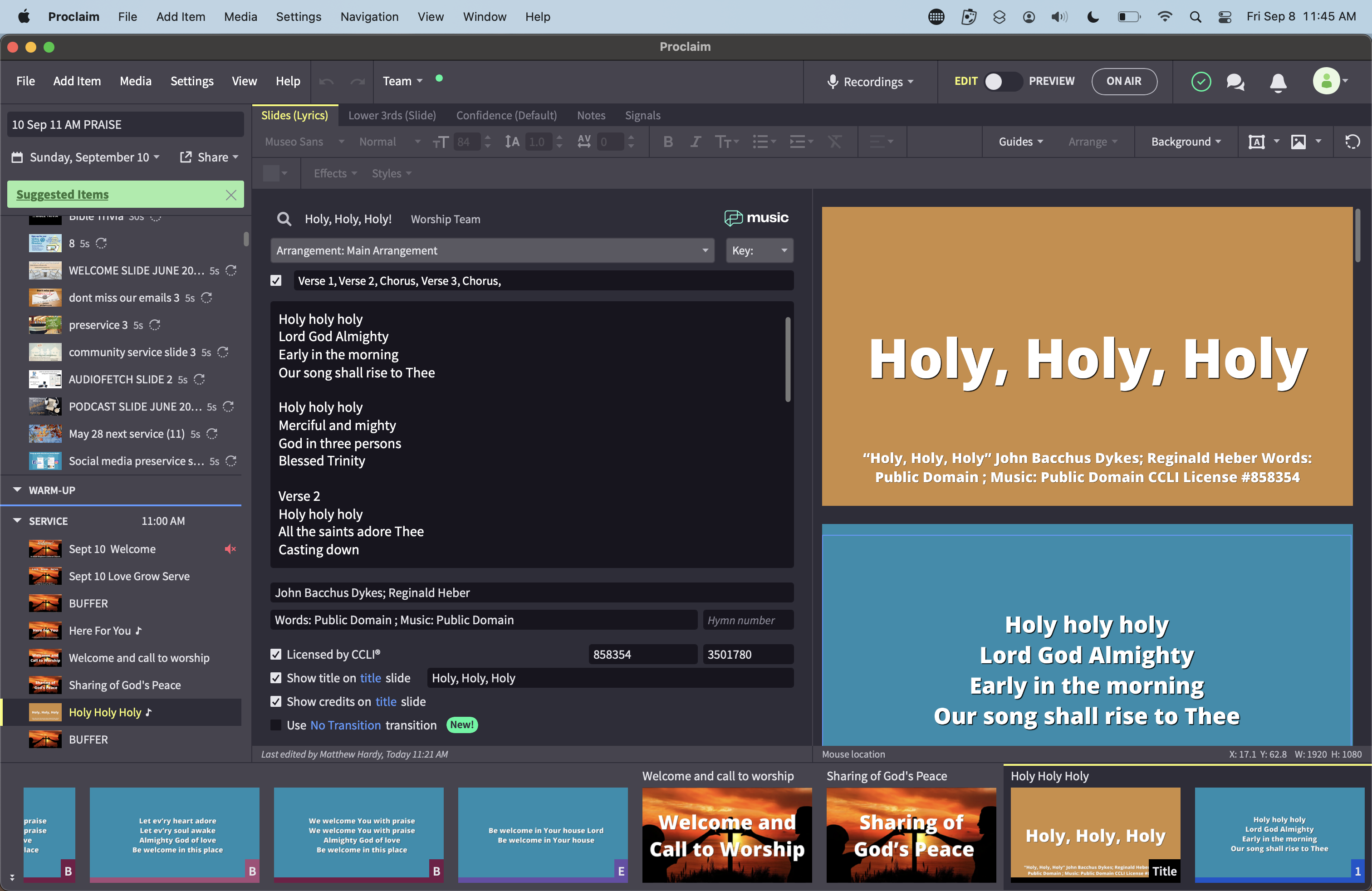Screen dimensions: 1372x891
Task: Uncheck Licensed by CCLI checkbox
Action: click(276, 654)
